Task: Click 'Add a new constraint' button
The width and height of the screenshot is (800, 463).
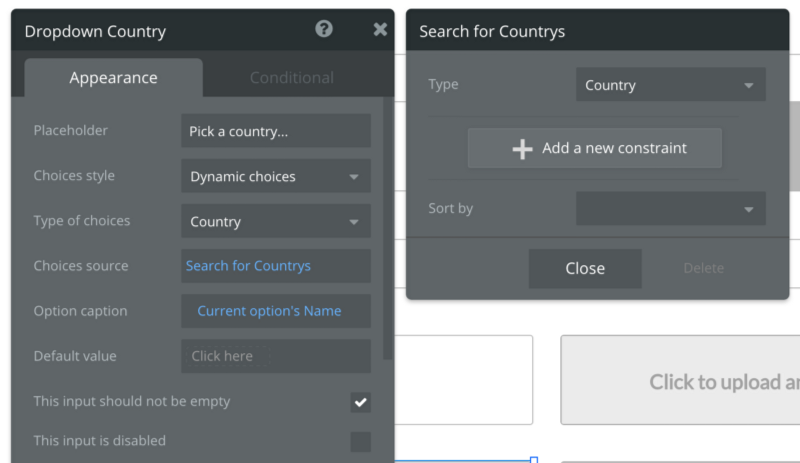Action: click(x=595, y=148)
